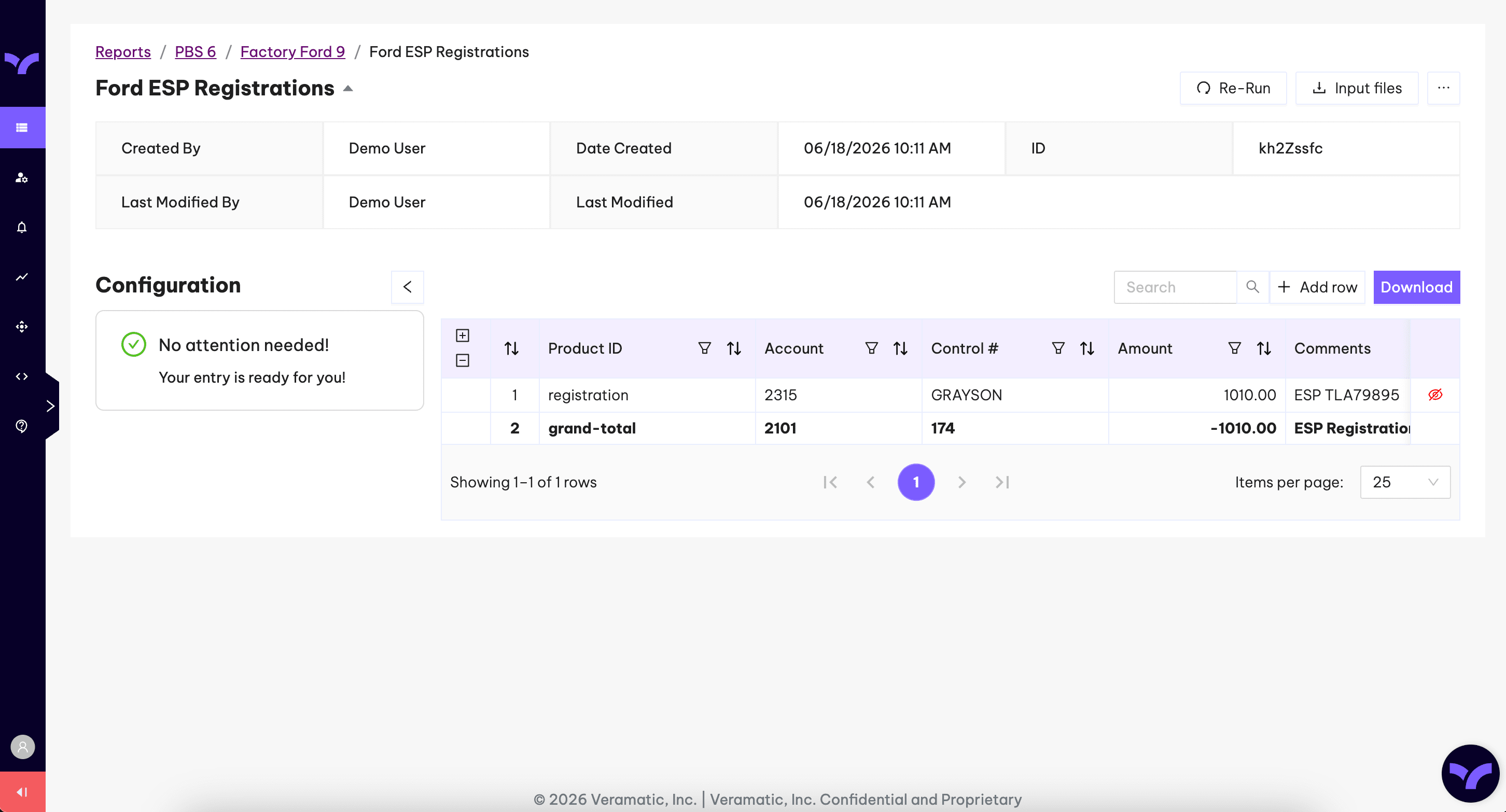
Task: Sort the Product ID column
Action: tap(734, 348)
